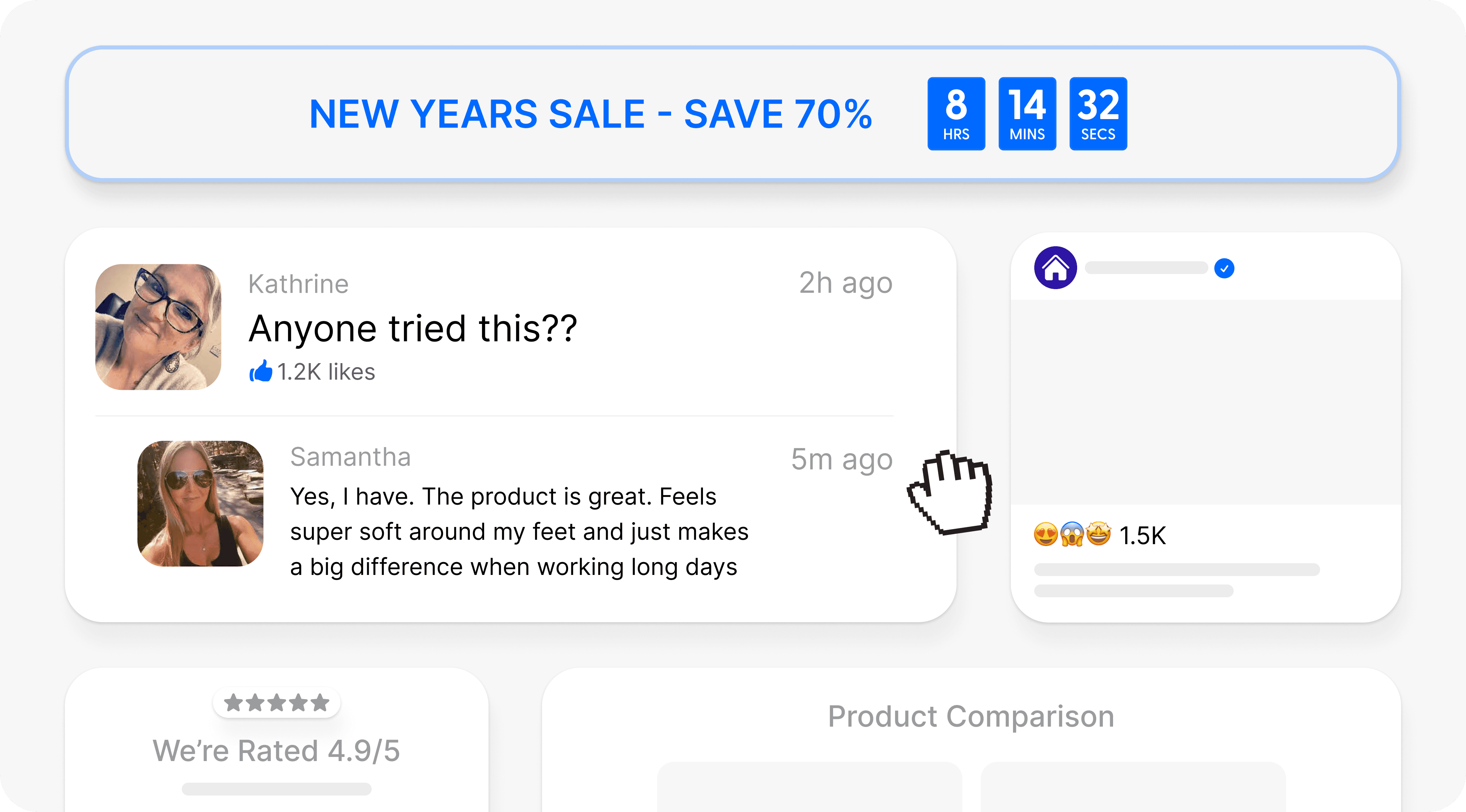
Task: Open Samantha's profile photo
Action: (200, 503)
